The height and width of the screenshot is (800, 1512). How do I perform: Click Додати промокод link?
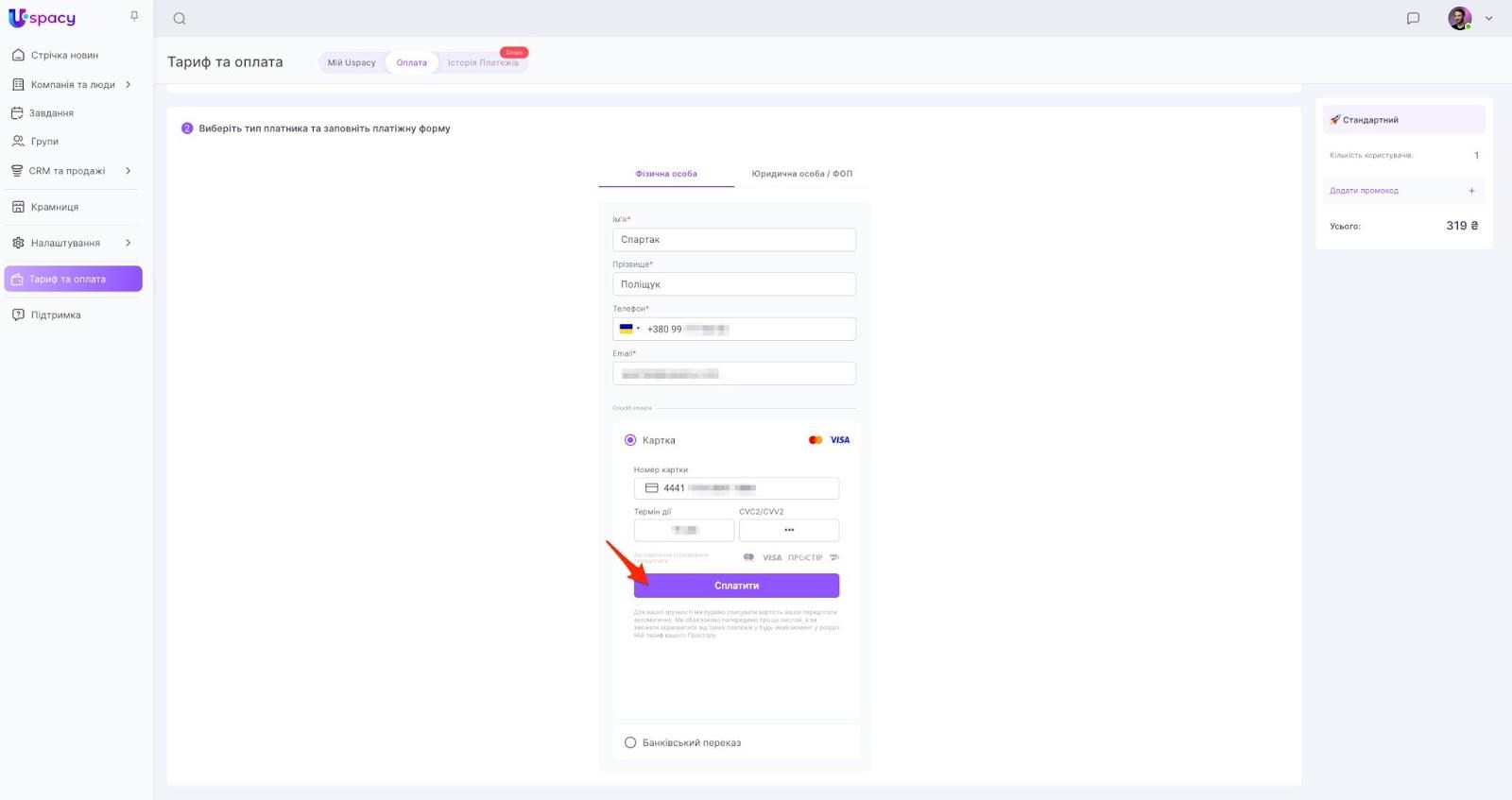[x=1364, y=191]
